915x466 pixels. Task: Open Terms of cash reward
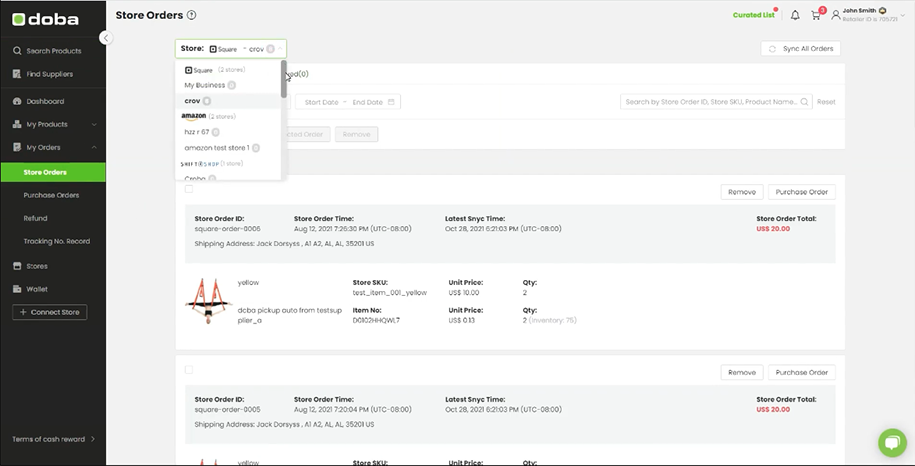pos(53,439)
